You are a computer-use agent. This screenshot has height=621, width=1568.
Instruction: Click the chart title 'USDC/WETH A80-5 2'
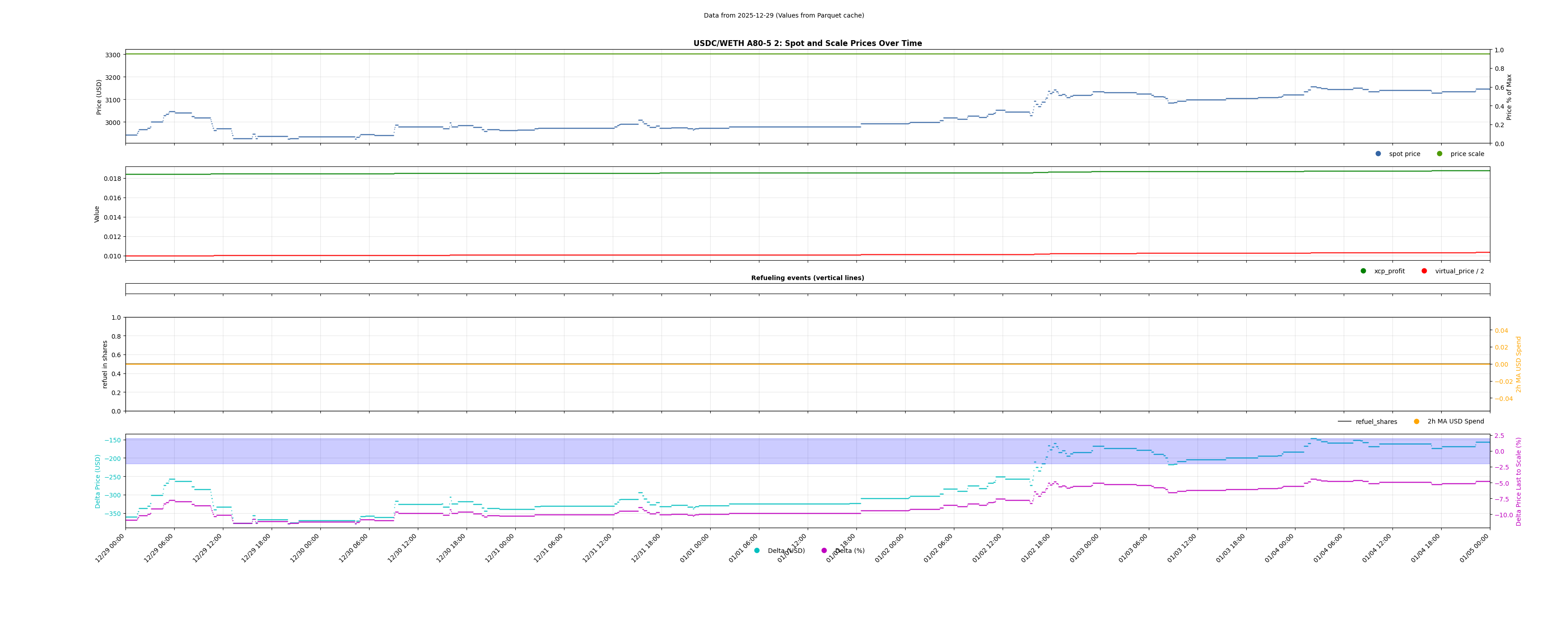807,43
